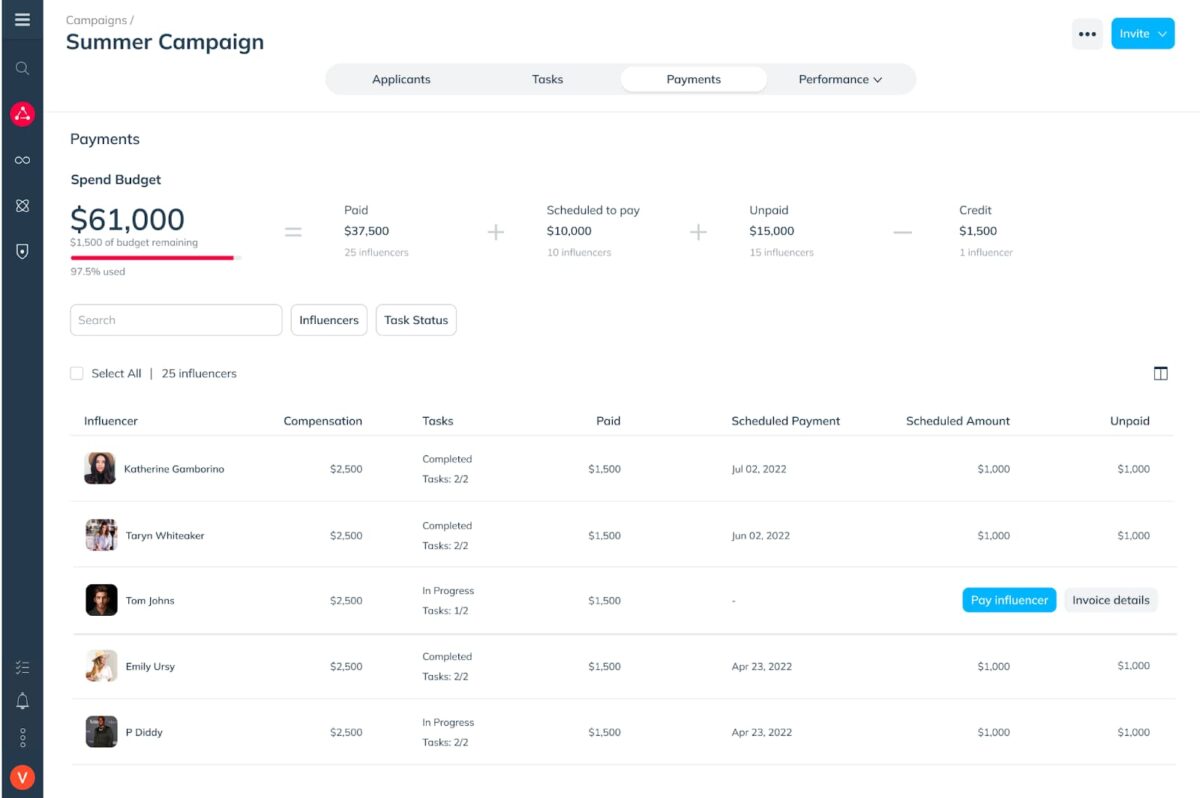Pay influencer Tom Johns
Viewport: 1200px width, 798px height.
tap(1009, 600)
